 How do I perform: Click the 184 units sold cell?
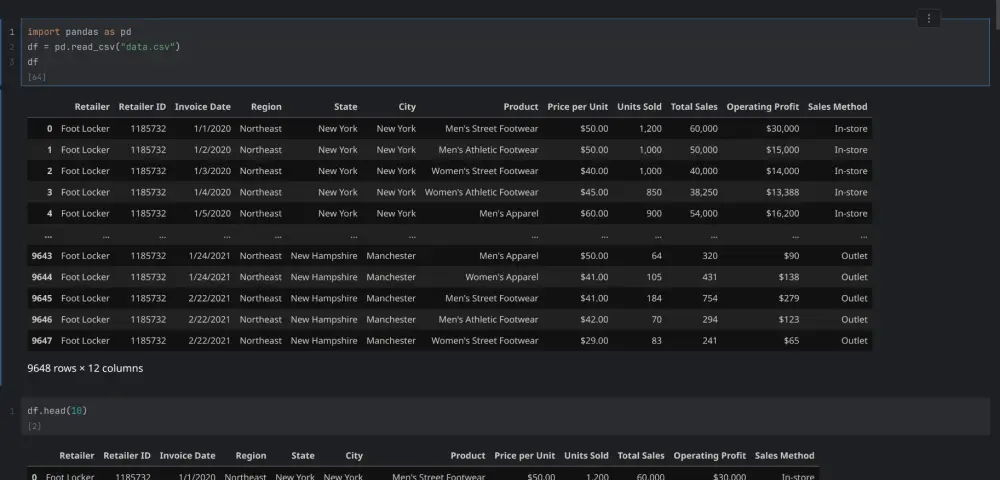[654, 298]
